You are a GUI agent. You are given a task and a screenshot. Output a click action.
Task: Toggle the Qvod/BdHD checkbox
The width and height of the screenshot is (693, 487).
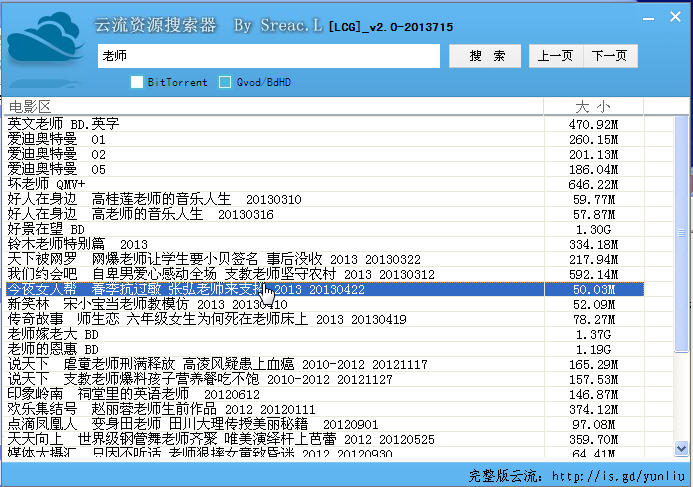coord(225,82)
